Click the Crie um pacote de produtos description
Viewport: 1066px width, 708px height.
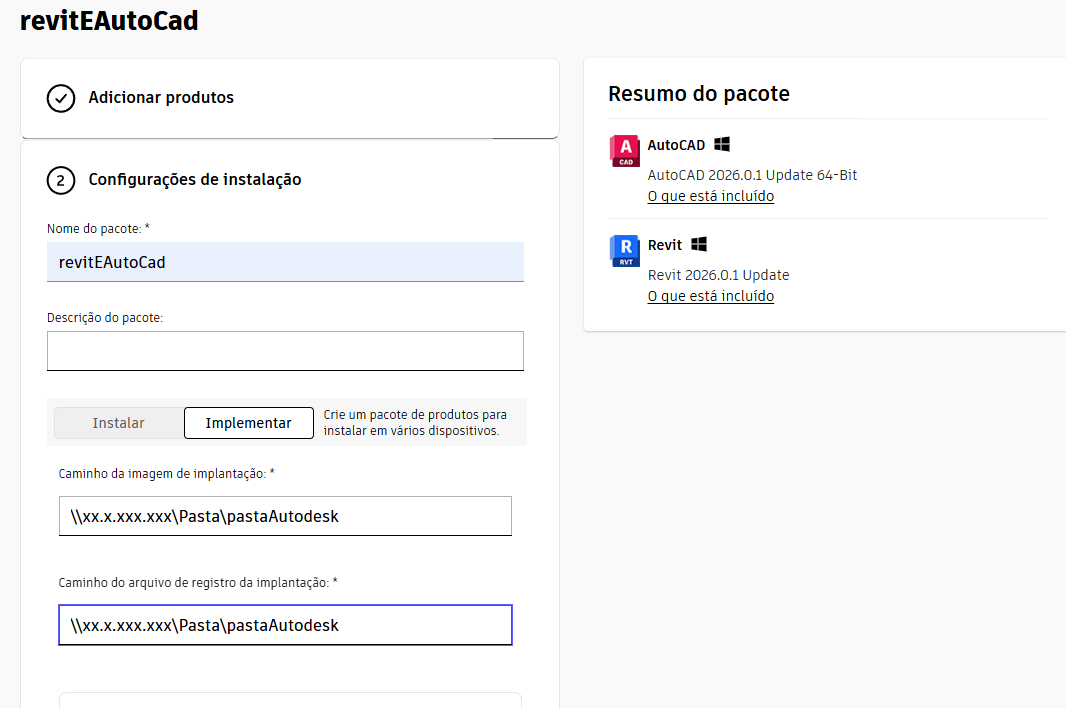pos(415,422)
